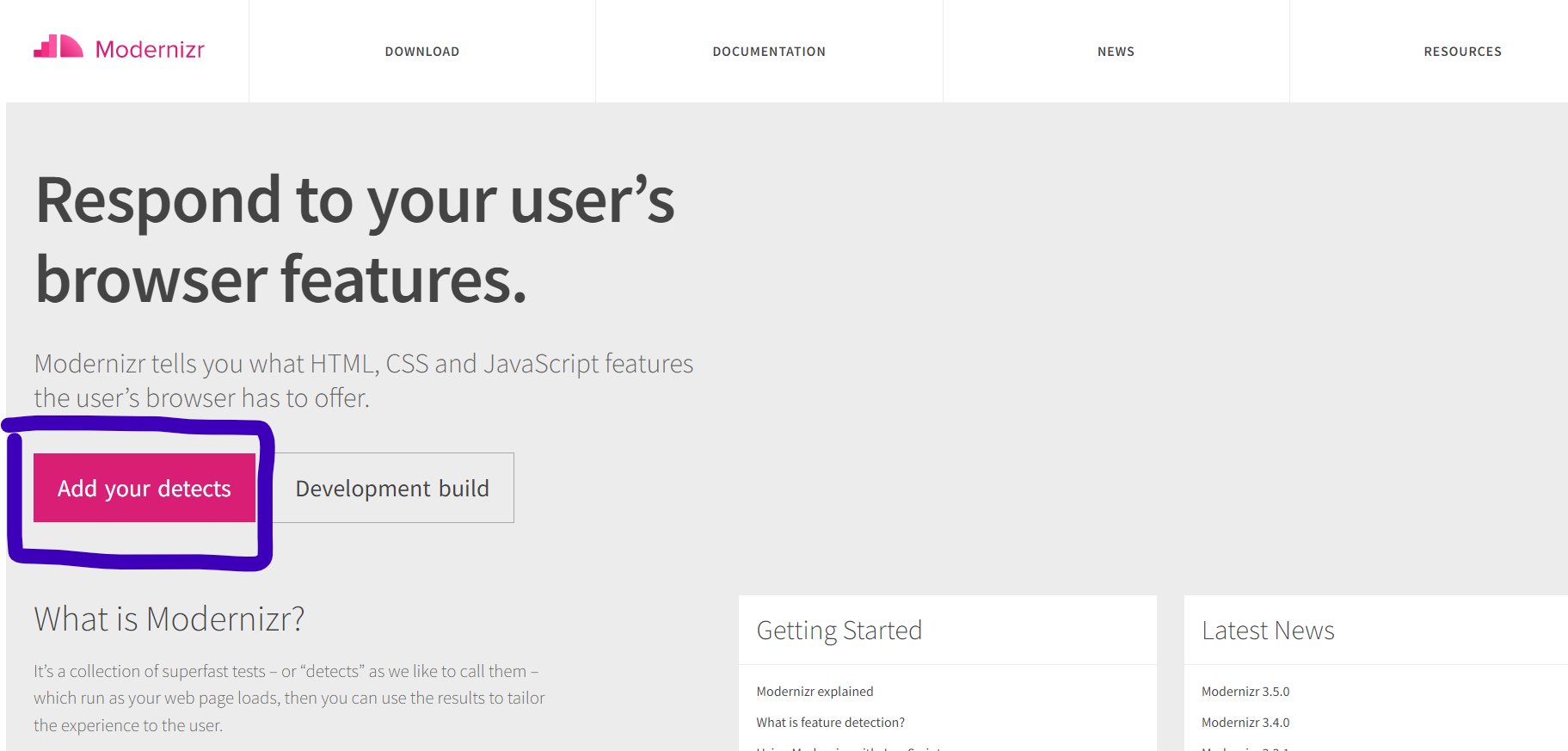Click the Development build button
1568x751 pixels.
(x=392, y=488)
